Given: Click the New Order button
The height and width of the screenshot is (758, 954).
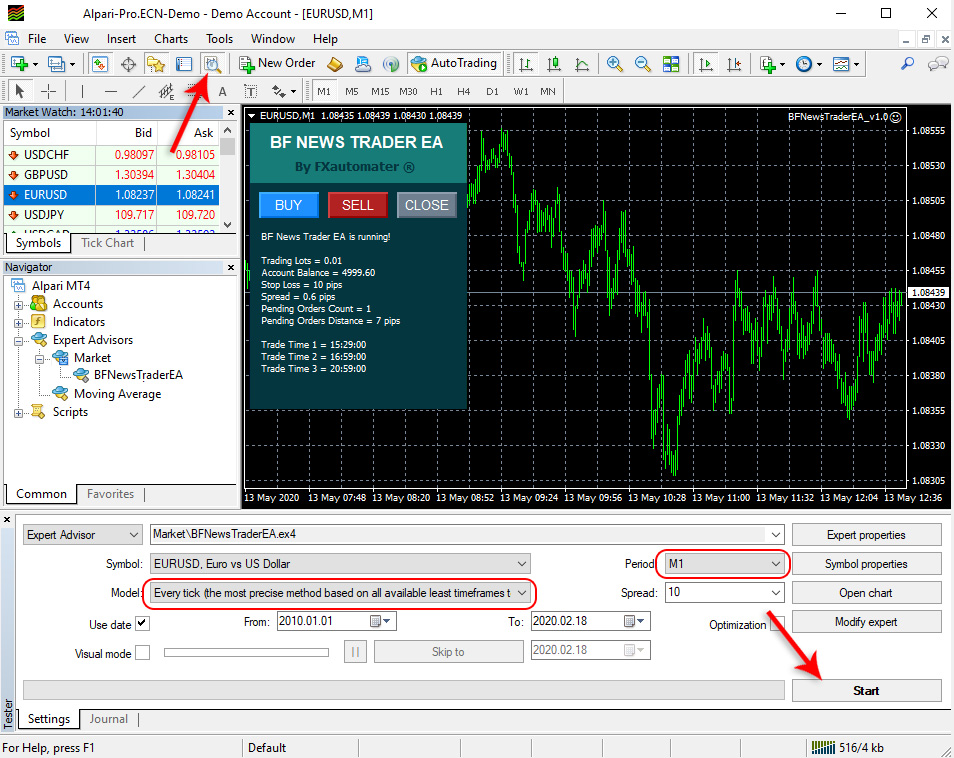Looking at the screenshot, I should click(x=277, y=63).
